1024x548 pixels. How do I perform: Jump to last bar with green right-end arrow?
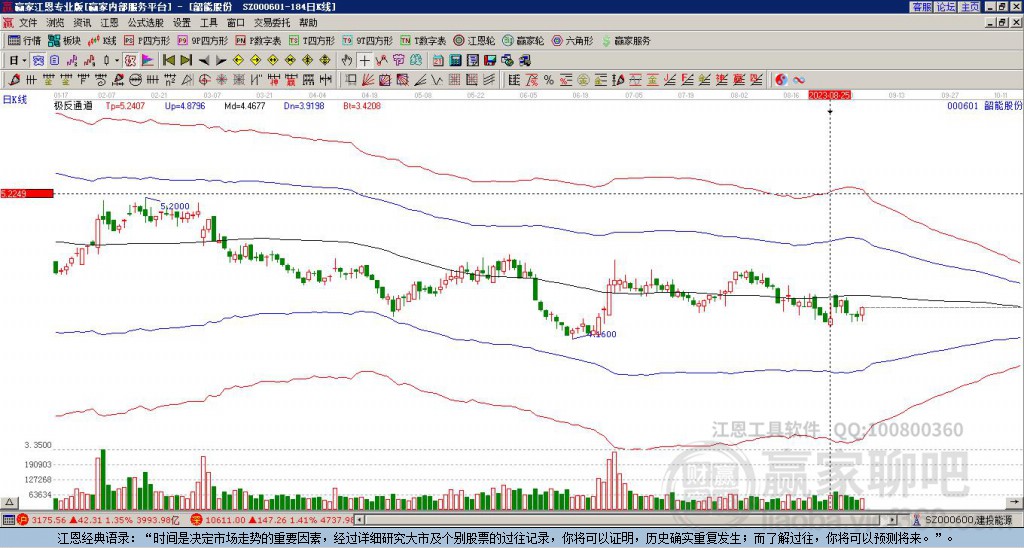186,60
